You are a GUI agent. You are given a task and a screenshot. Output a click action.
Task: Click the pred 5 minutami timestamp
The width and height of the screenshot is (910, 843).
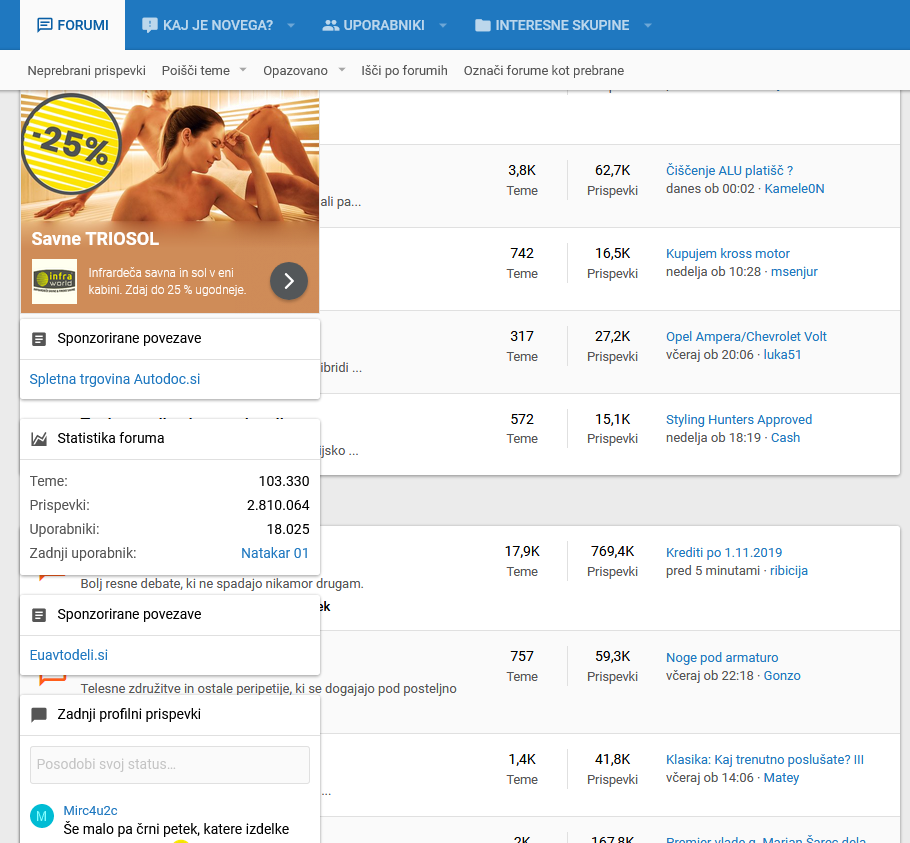(x=713, y=570)
